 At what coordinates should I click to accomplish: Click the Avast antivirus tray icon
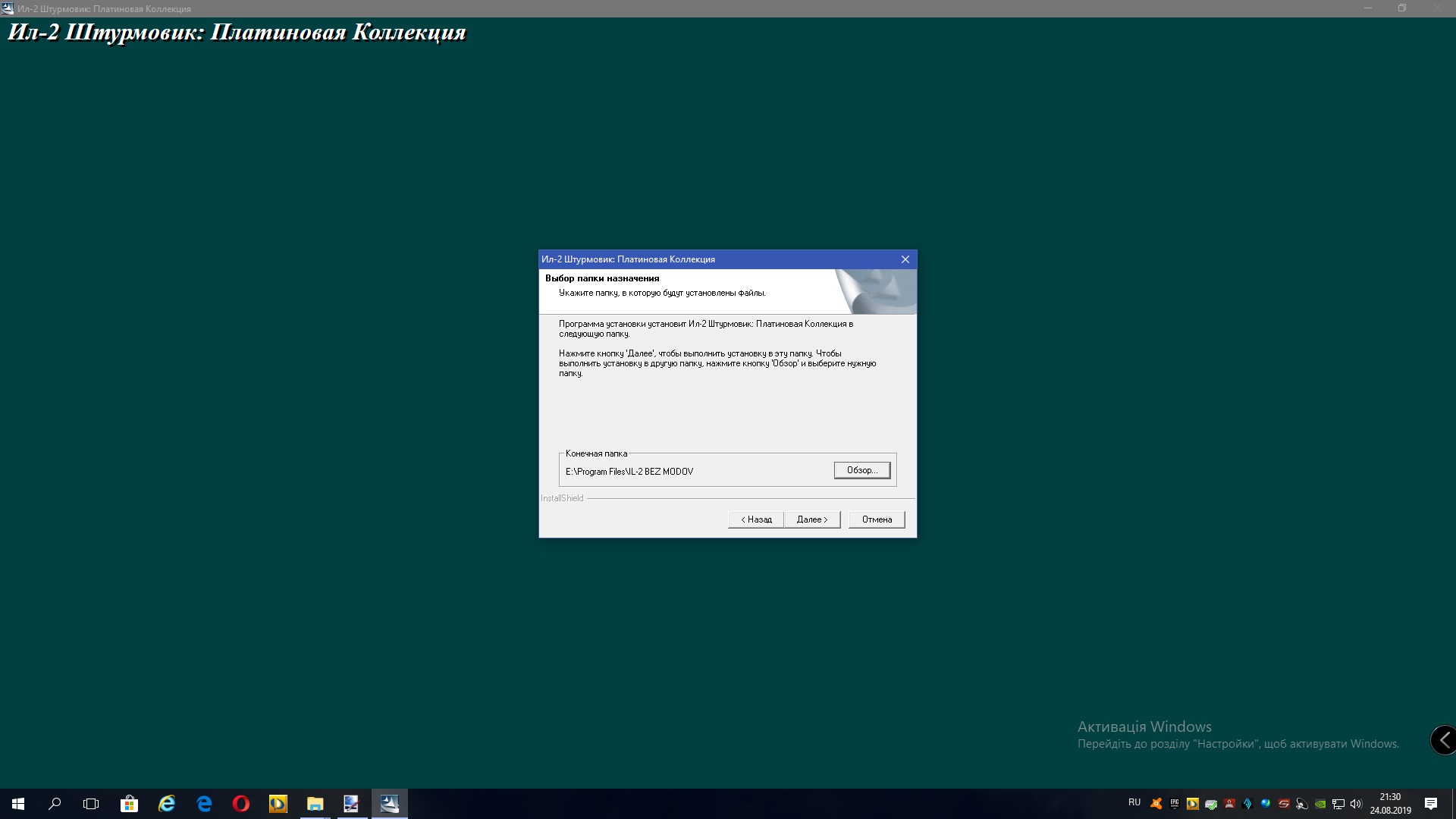[1156, 804]
